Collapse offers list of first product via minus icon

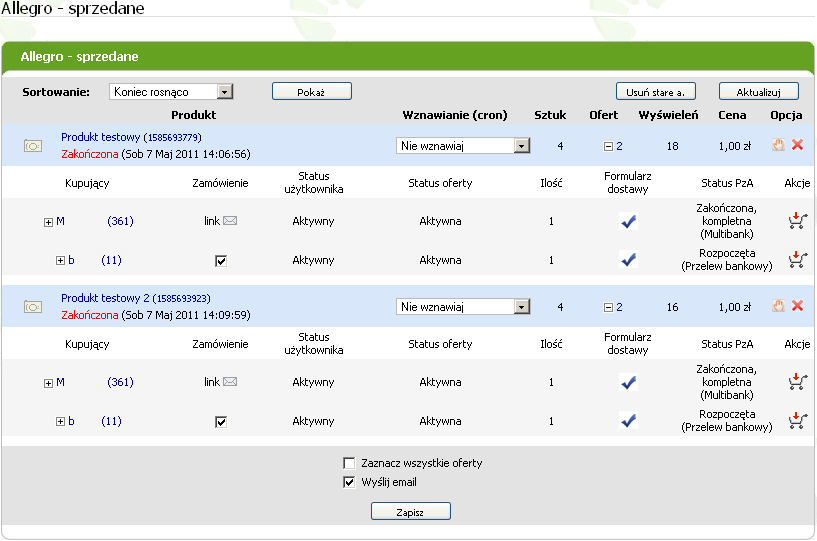click(608, 147)
